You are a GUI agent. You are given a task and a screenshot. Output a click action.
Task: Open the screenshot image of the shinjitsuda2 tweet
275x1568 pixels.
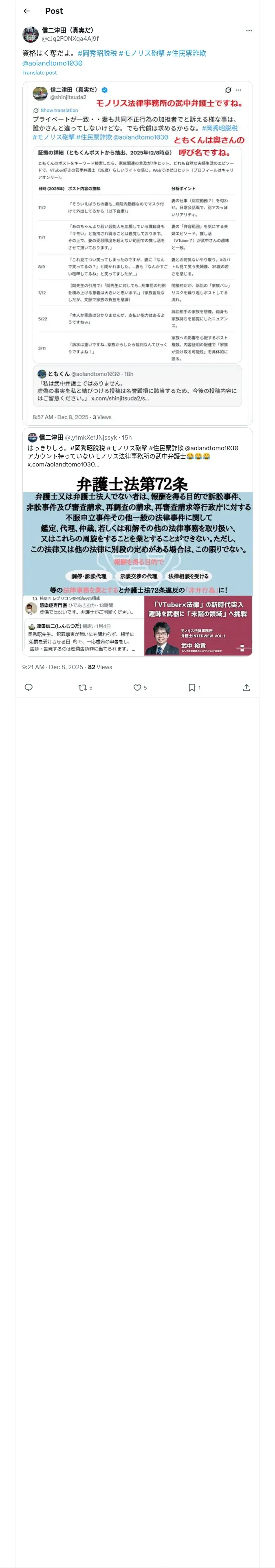pyautogui.click(x=137, y=253)
